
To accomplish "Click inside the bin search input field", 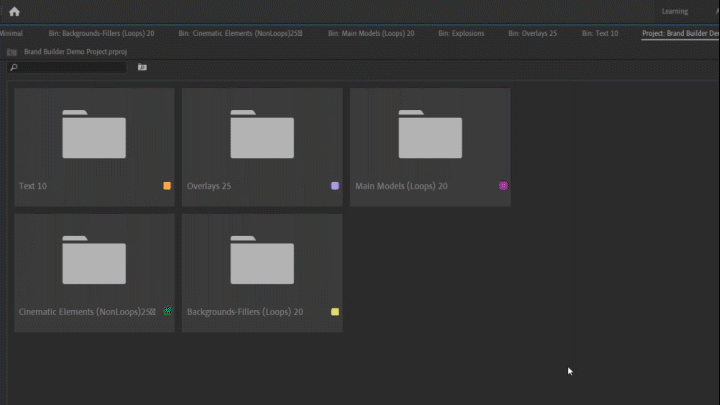I will (x=72, y=67).
